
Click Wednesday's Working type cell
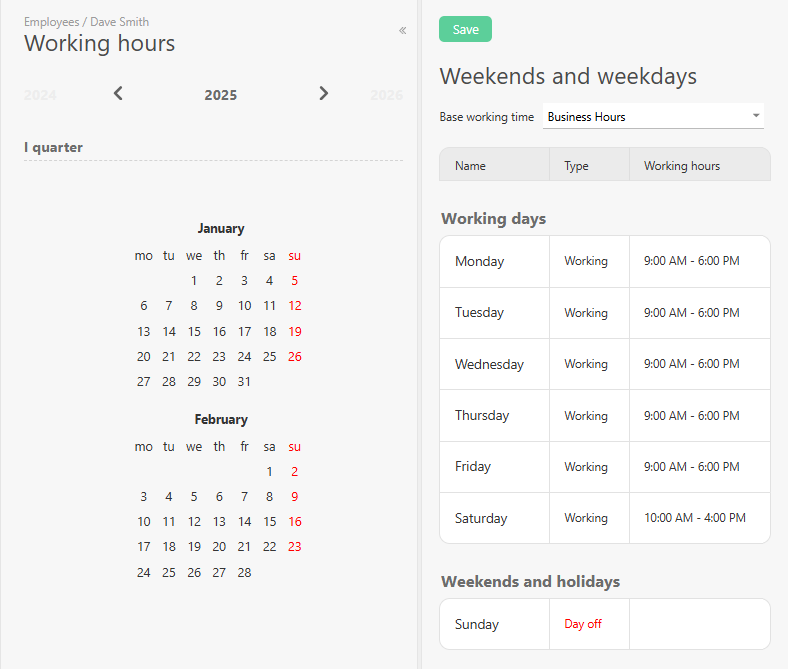coord(585,364)
